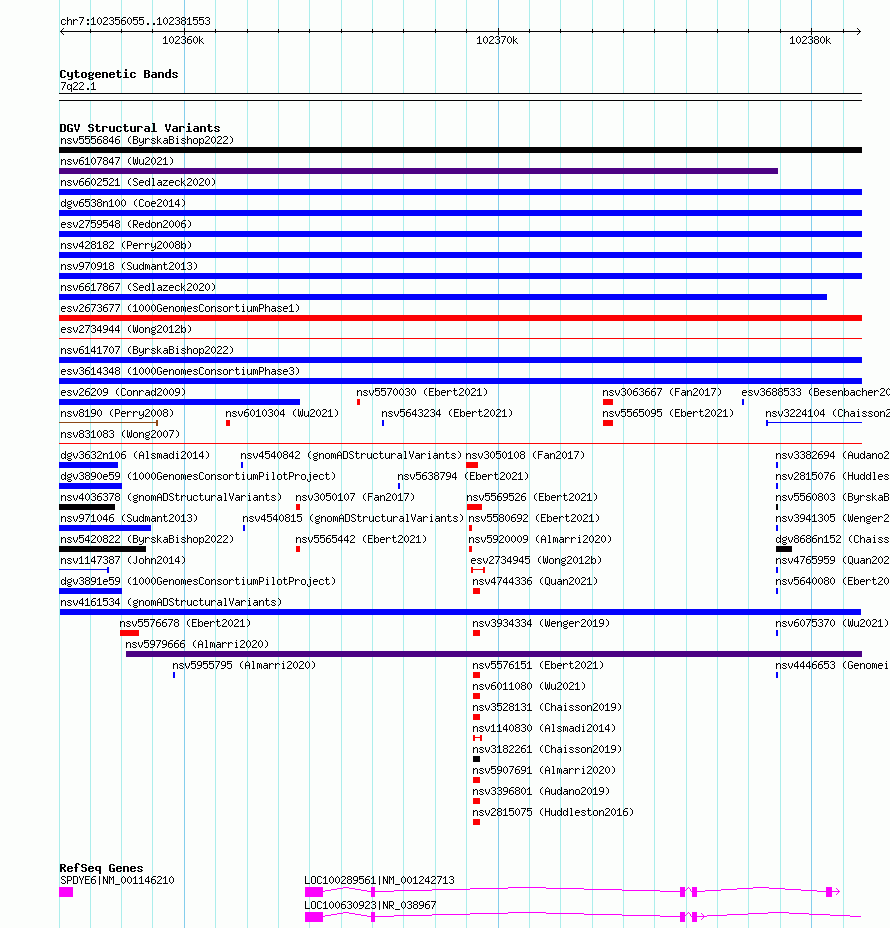Click the red bar under nsv5576678
The image size is (890, 928).
click(x=129, y=633)
